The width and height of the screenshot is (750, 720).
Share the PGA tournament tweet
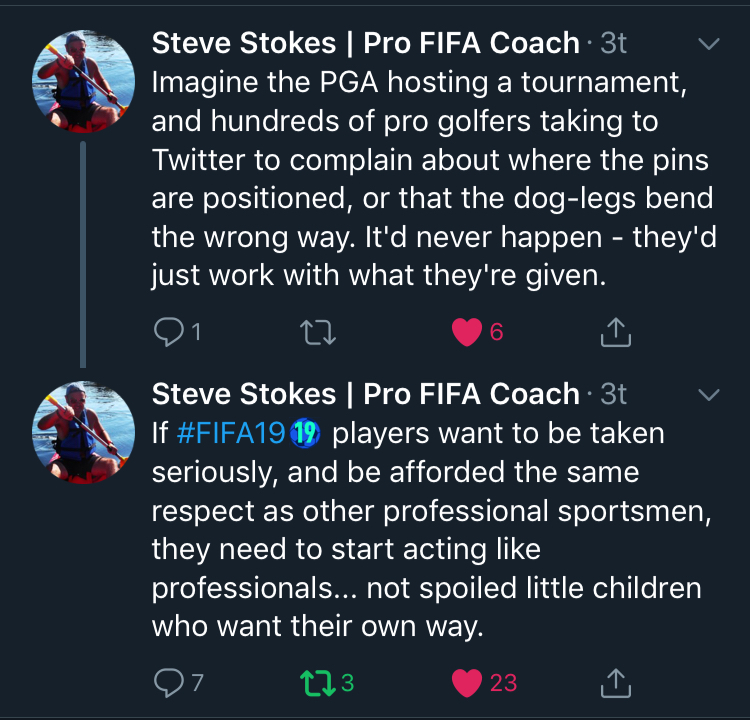(616, 331)
